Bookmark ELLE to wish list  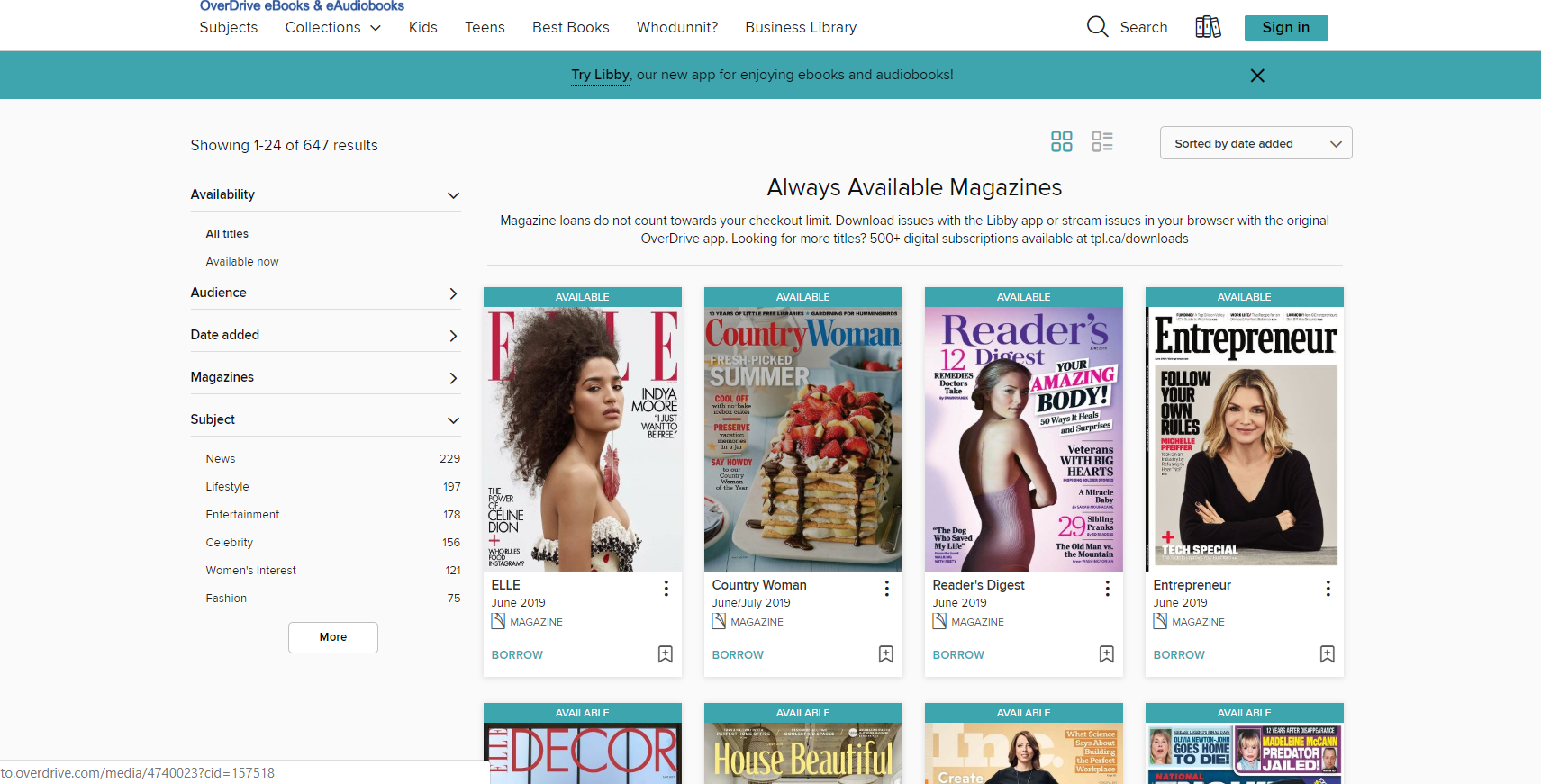tap(666, 654)
